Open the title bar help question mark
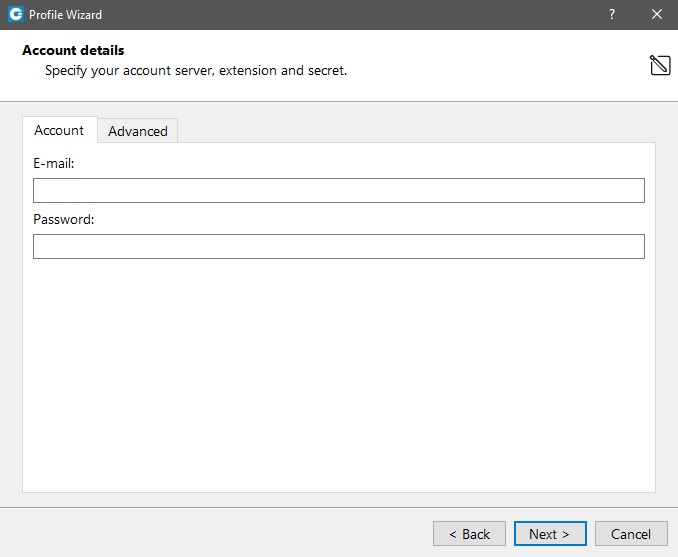This screenshot has width=678, height=557. pos(611,15)
